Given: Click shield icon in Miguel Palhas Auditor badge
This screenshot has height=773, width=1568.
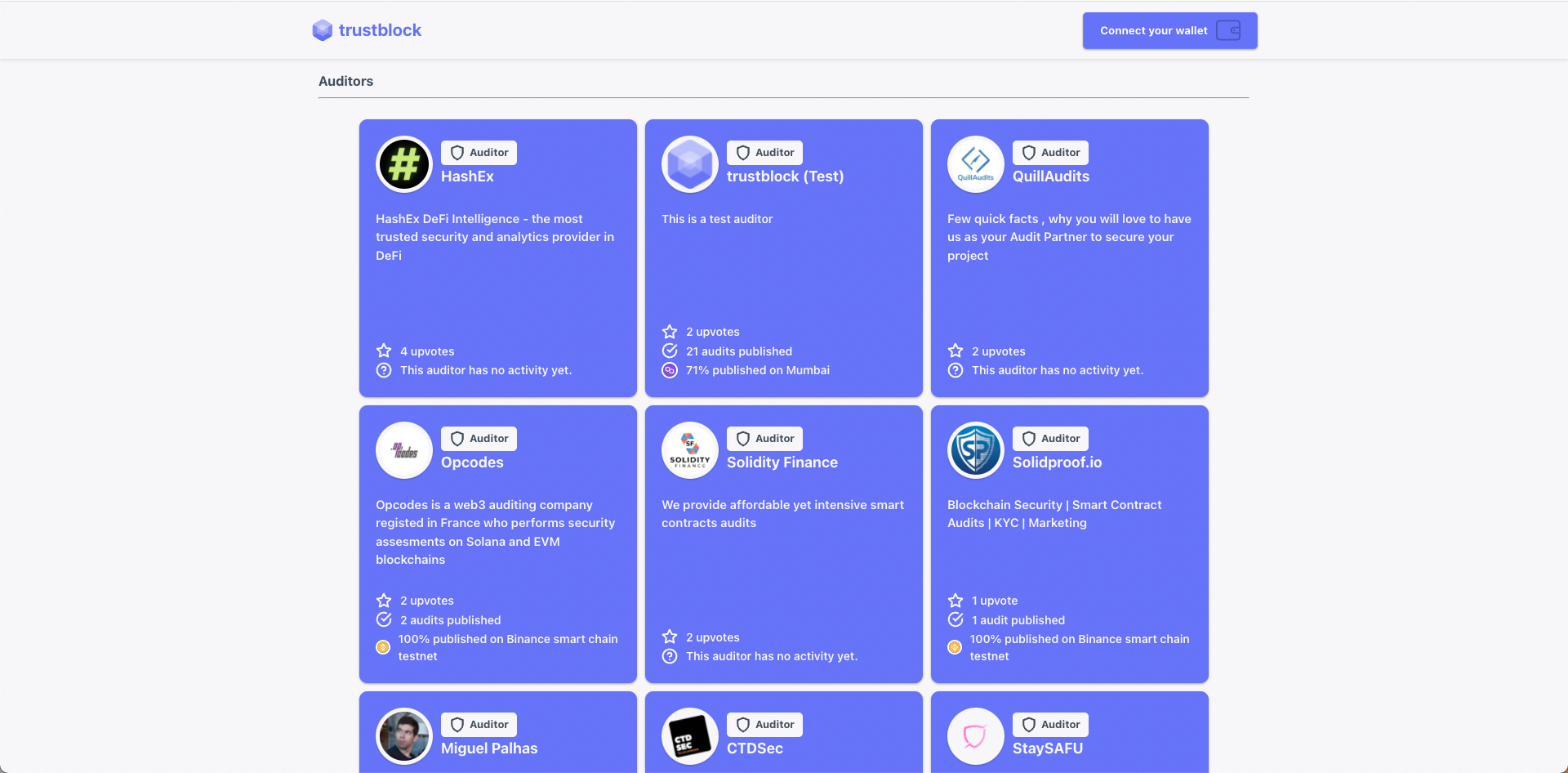Looking at the screenshot, I should coord(457,725).
